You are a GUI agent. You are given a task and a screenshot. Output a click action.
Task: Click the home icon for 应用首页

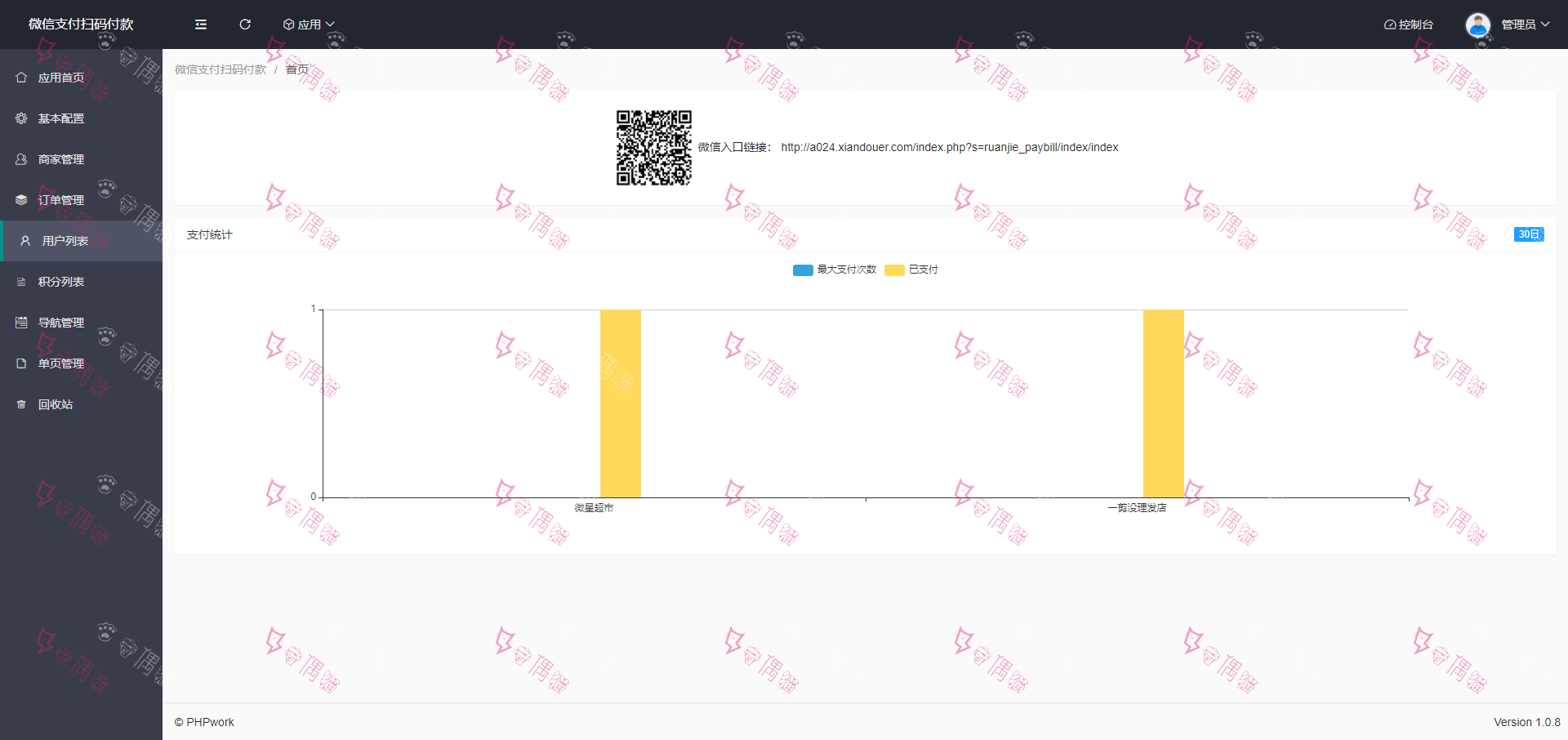(21, 78)
